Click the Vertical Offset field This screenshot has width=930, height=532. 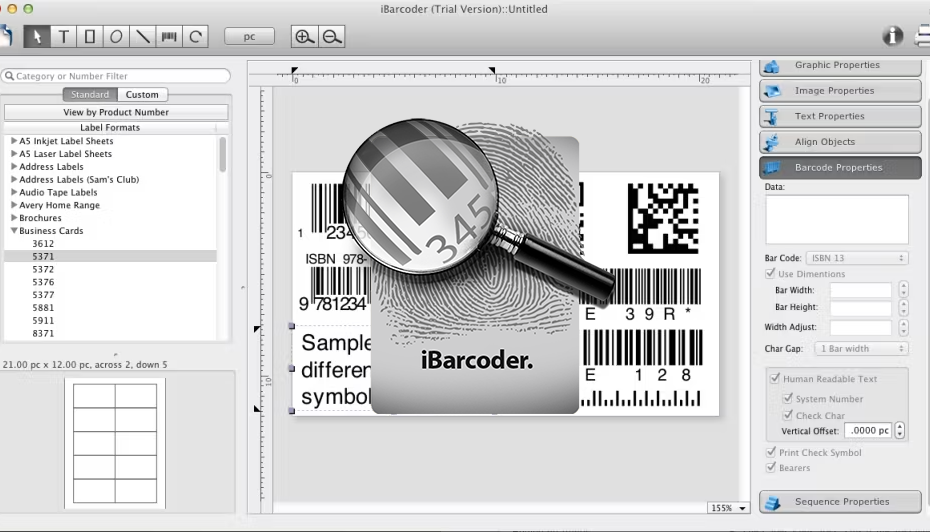868,431
